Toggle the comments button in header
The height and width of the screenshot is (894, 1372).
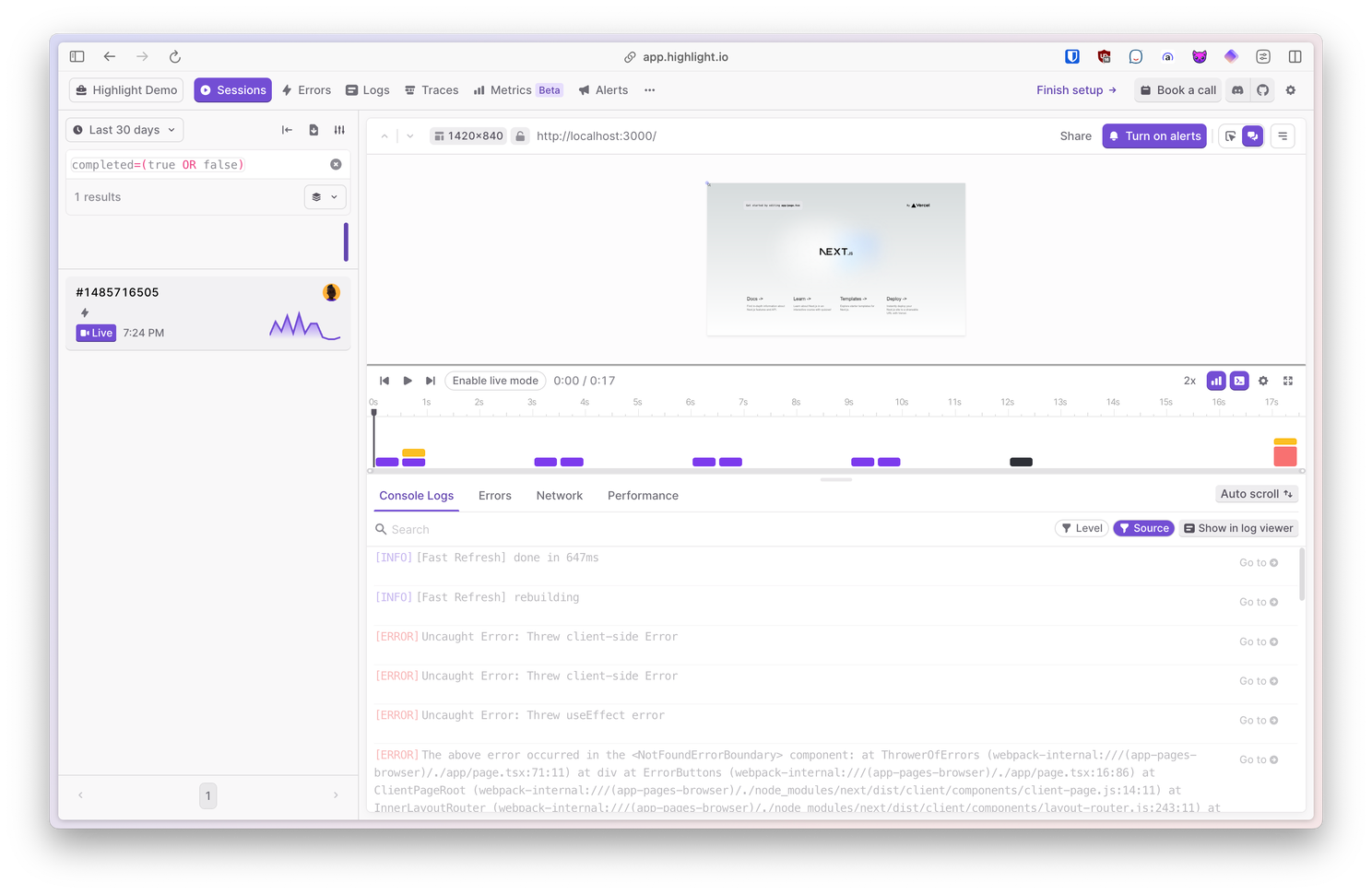pos(1252,136)
